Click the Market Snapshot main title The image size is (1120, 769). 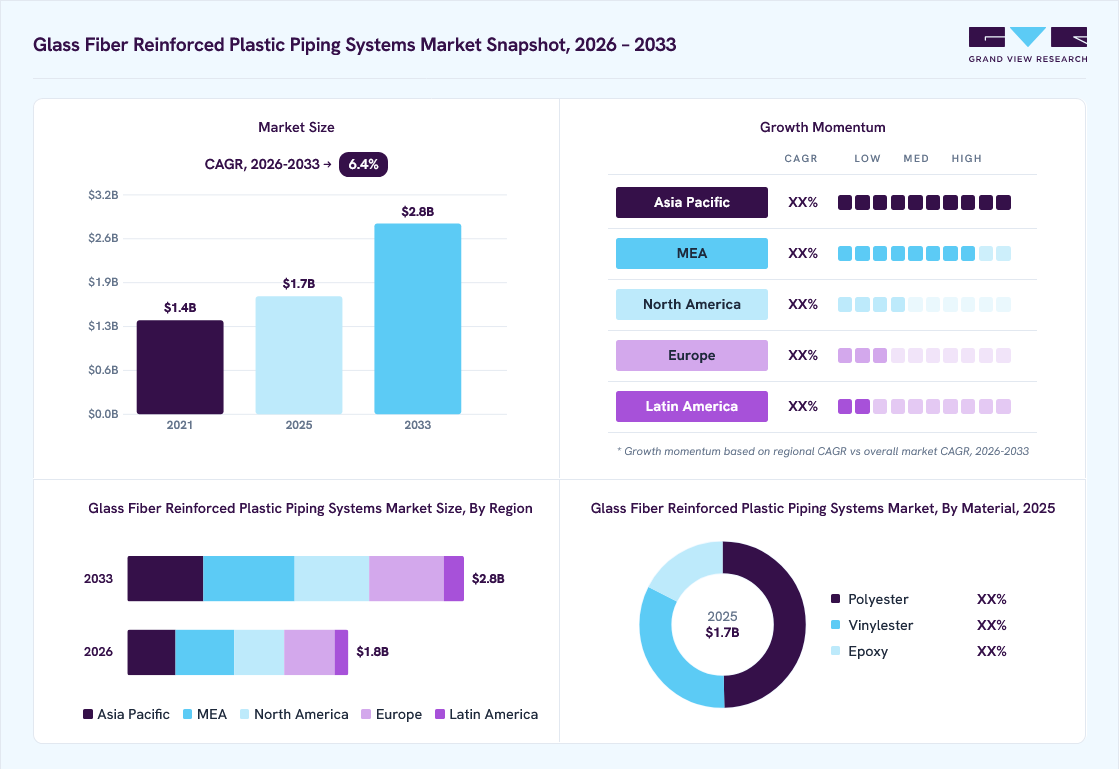[354, 44]
